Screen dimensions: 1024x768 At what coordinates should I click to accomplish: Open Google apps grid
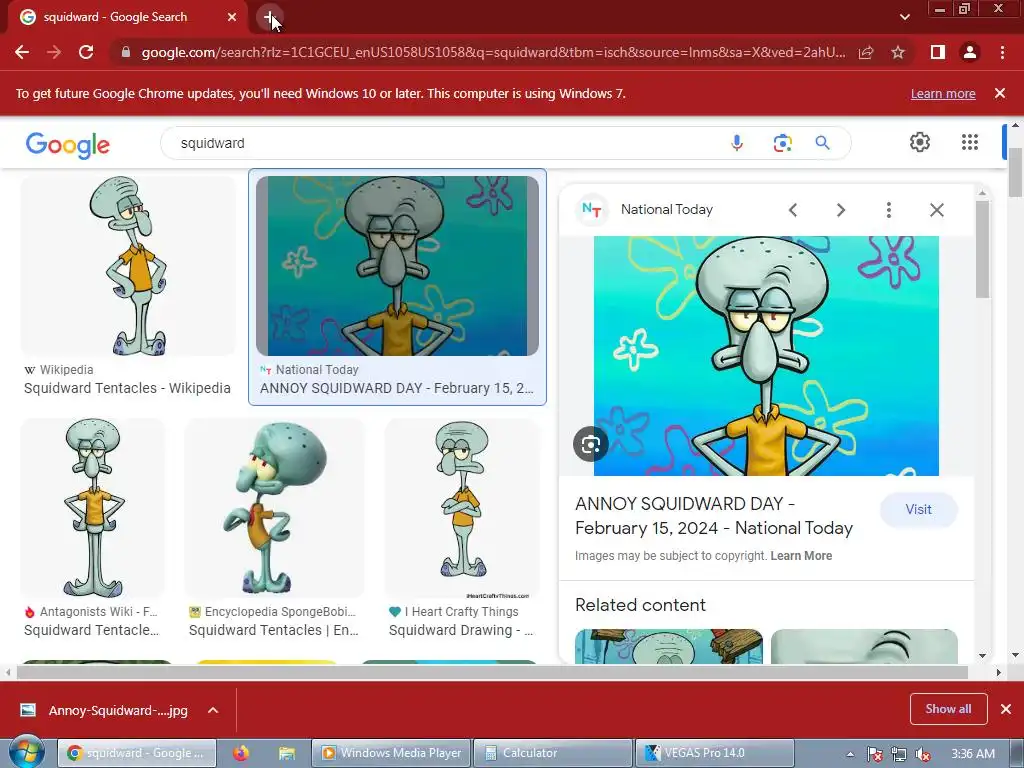point(970,142)
